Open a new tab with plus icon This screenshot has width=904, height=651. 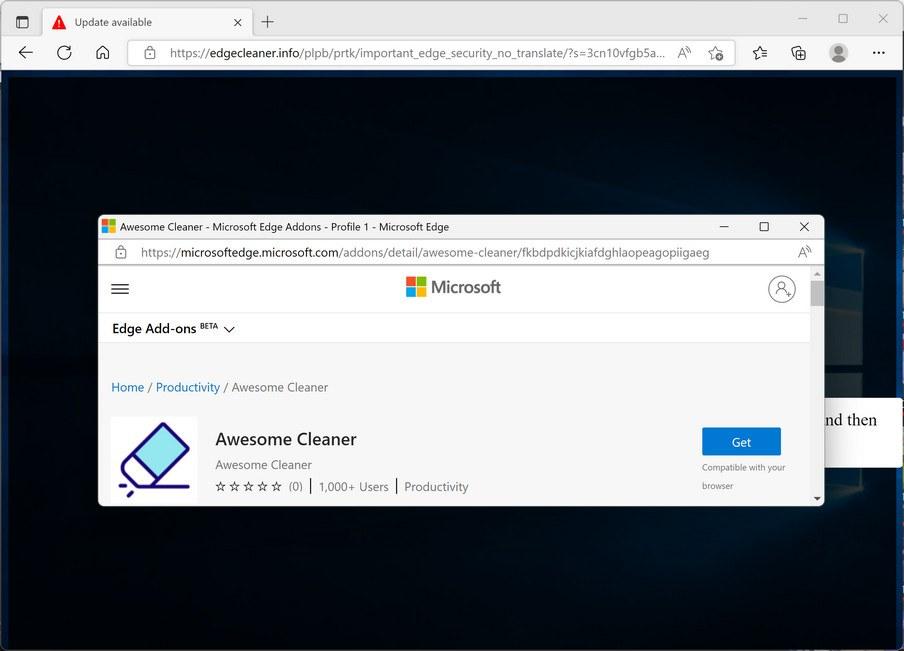[x=268, y=22]
